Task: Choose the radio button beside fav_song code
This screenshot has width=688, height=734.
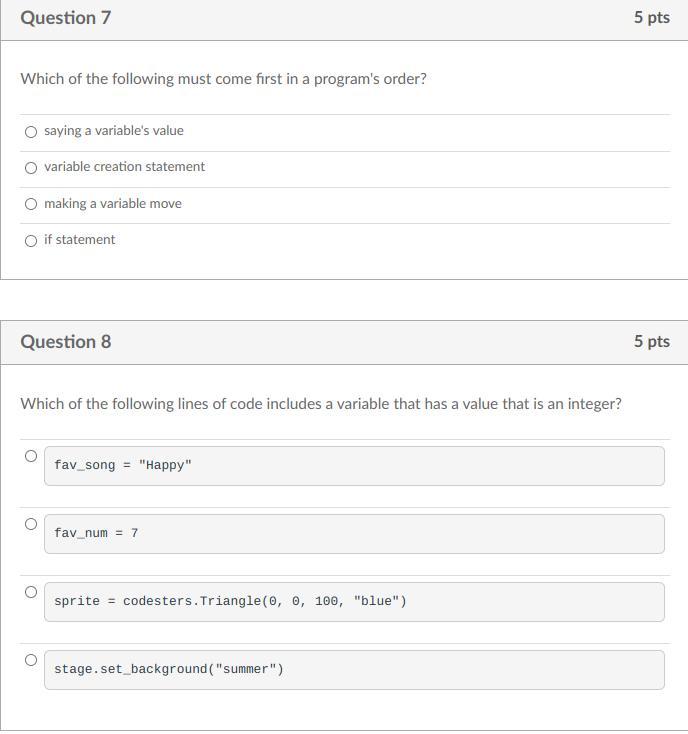Action: click(31, 456)
